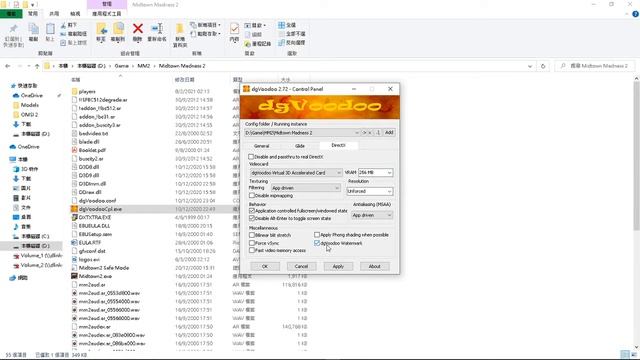Click the Invert selection icon in ribbon

281,42
